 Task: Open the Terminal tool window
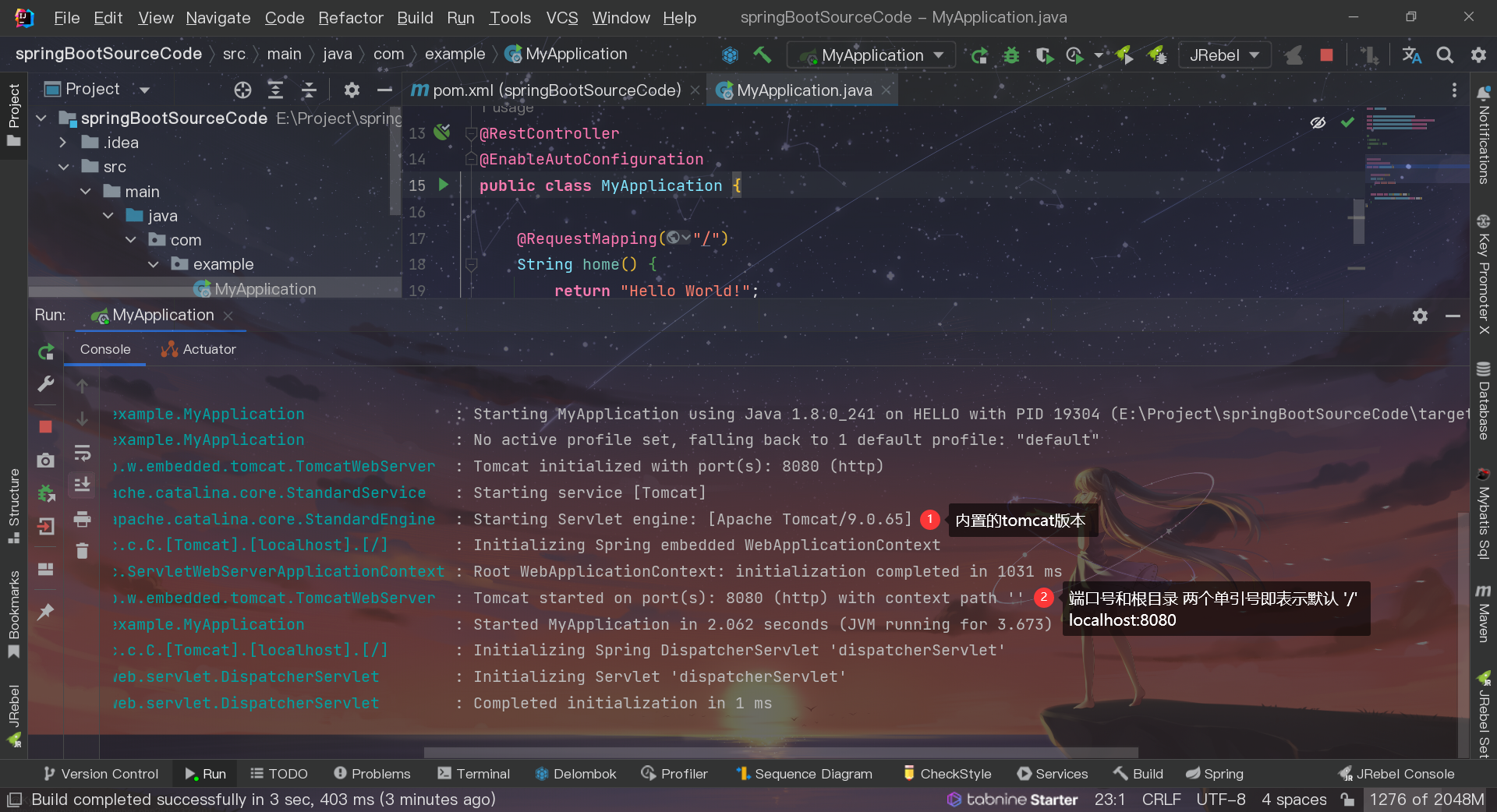[473, 774]
